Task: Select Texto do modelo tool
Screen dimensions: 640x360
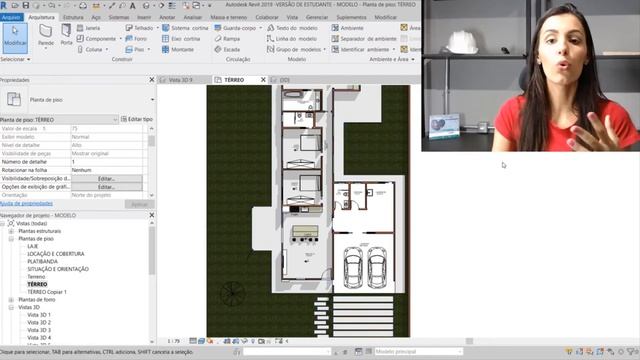Action: click(292, 28)
